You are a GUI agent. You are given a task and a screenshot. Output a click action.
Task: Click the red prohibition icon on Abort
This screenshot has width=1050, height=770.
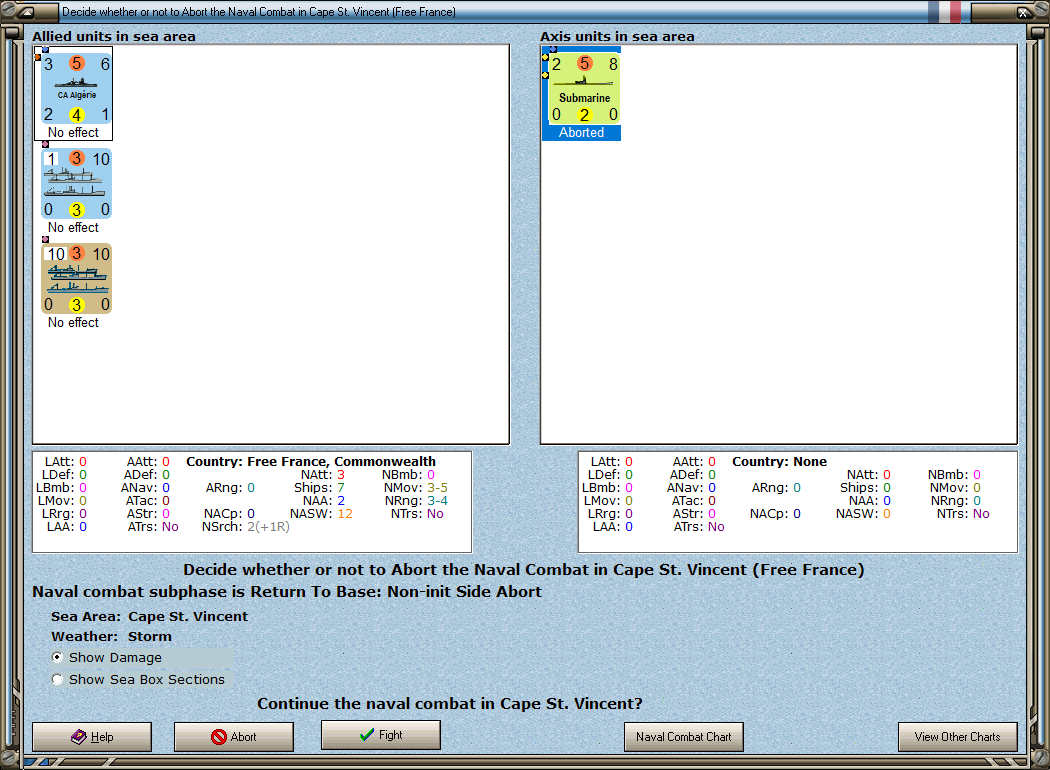tap(219, 737)
